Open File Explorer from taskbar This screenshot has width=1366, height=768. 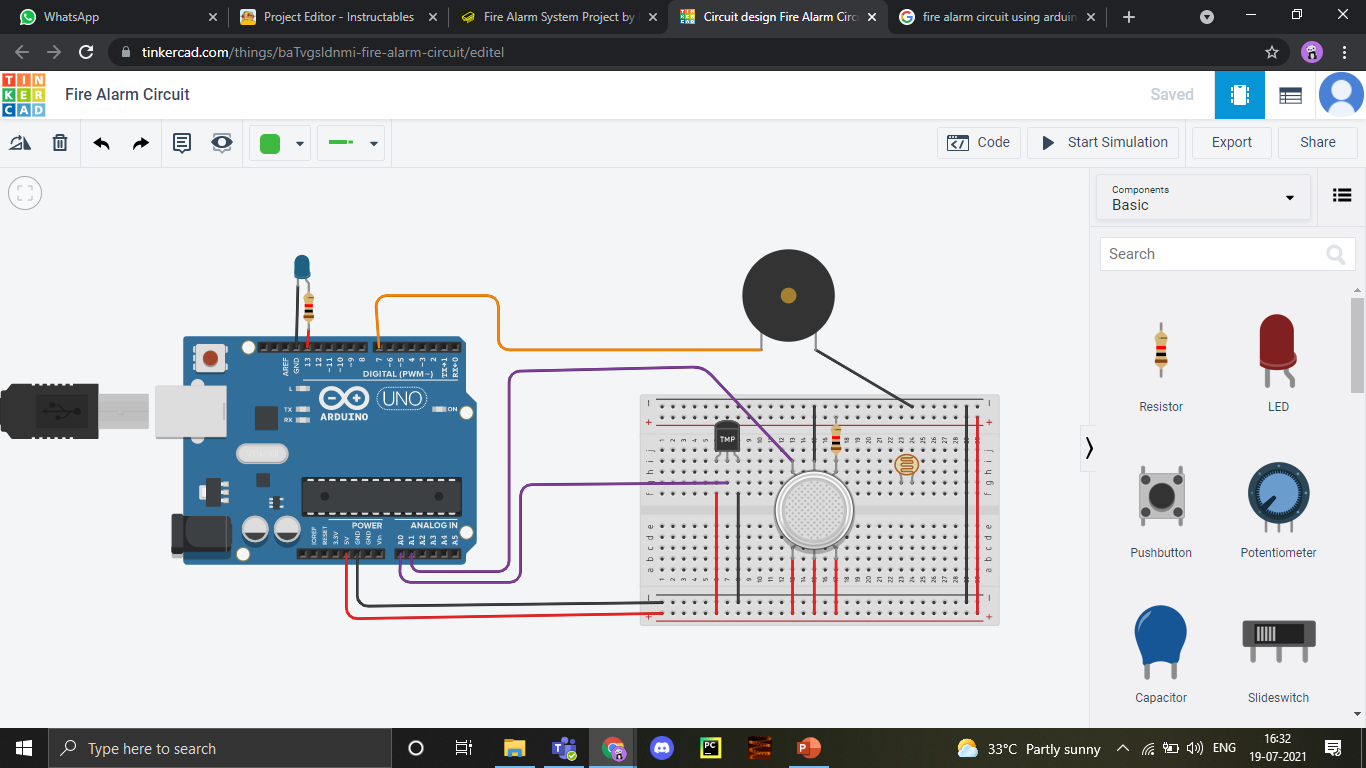[514, 748]
